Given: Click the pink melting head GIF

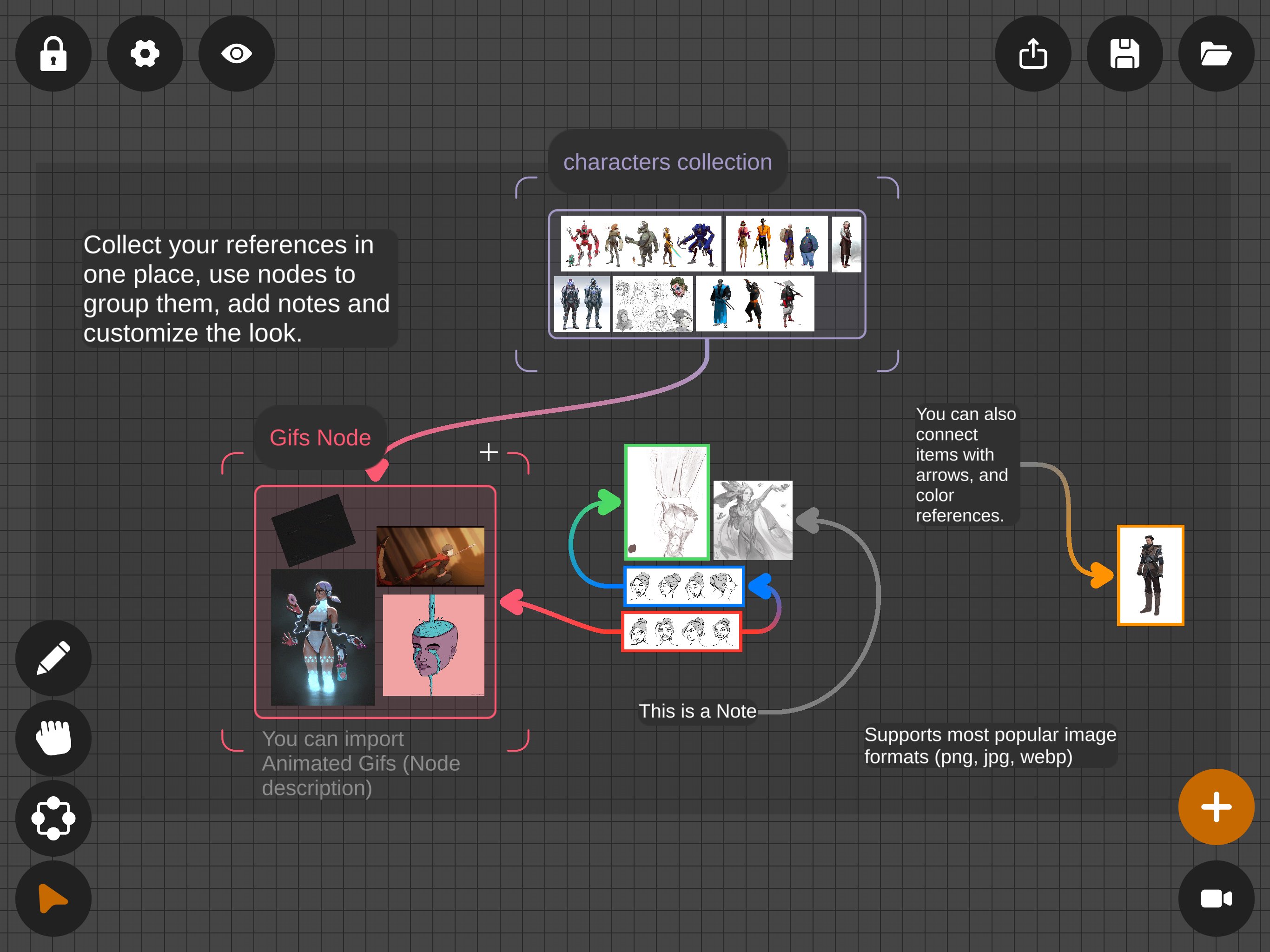Looking at the screenshot, I should pyautogui.click(x=433, y=645).
